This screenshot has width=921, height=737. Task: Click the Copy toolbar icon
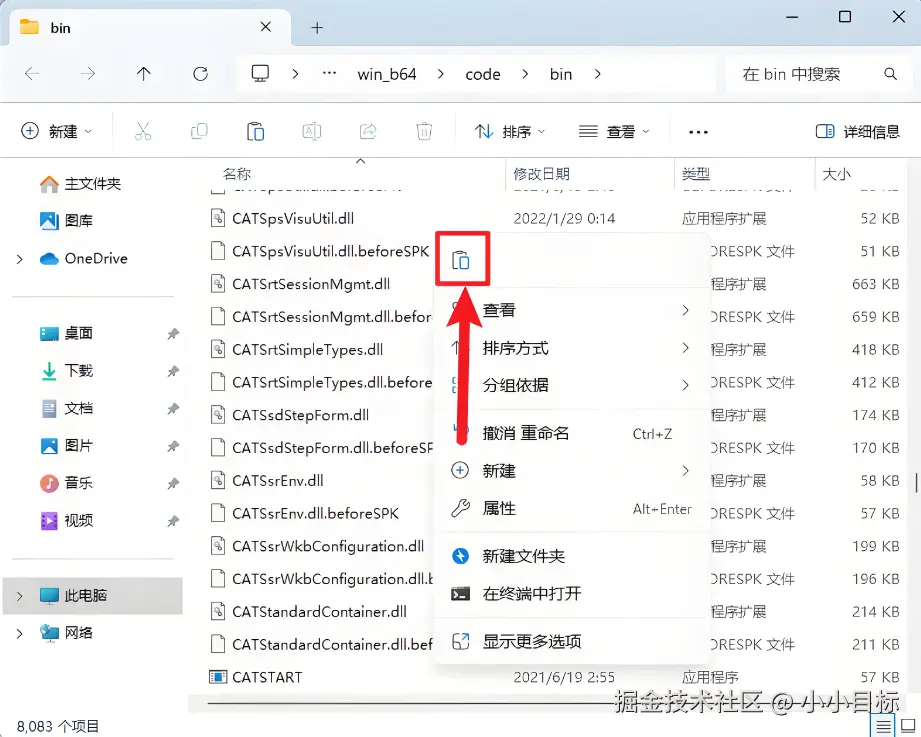[199, 131]
